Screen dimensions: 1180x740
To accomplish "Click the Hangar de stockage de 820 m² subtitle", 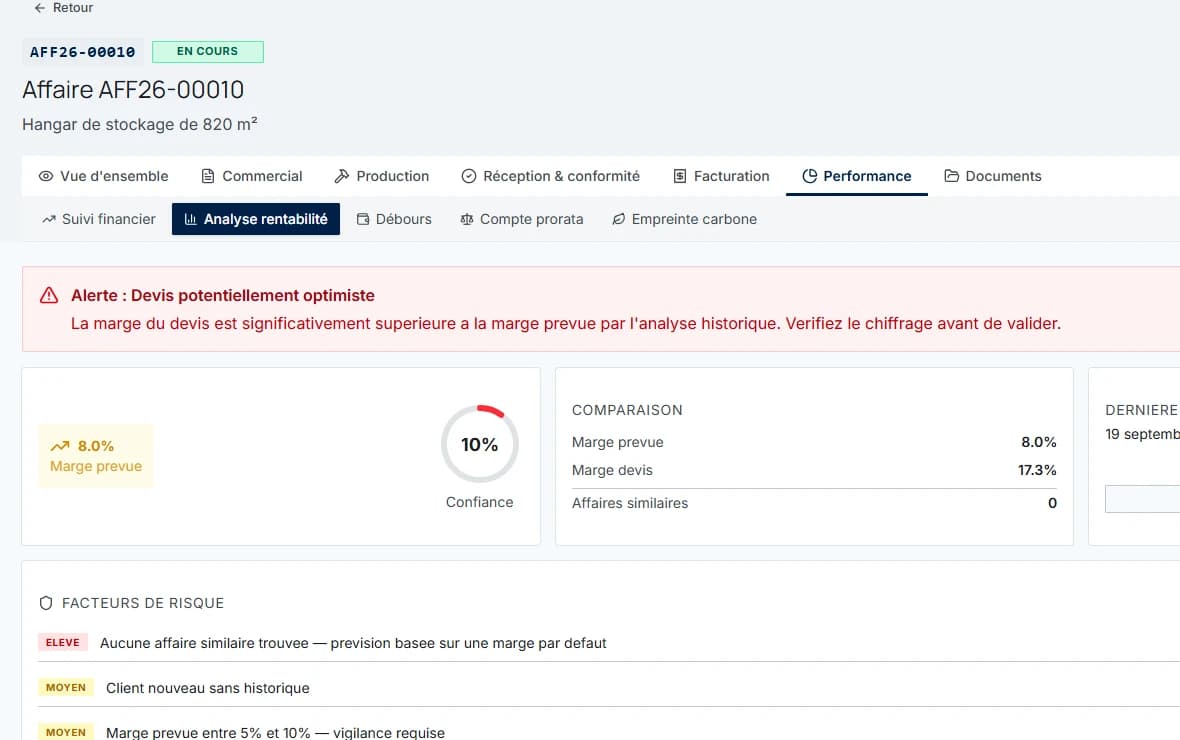I will [140, 124].
